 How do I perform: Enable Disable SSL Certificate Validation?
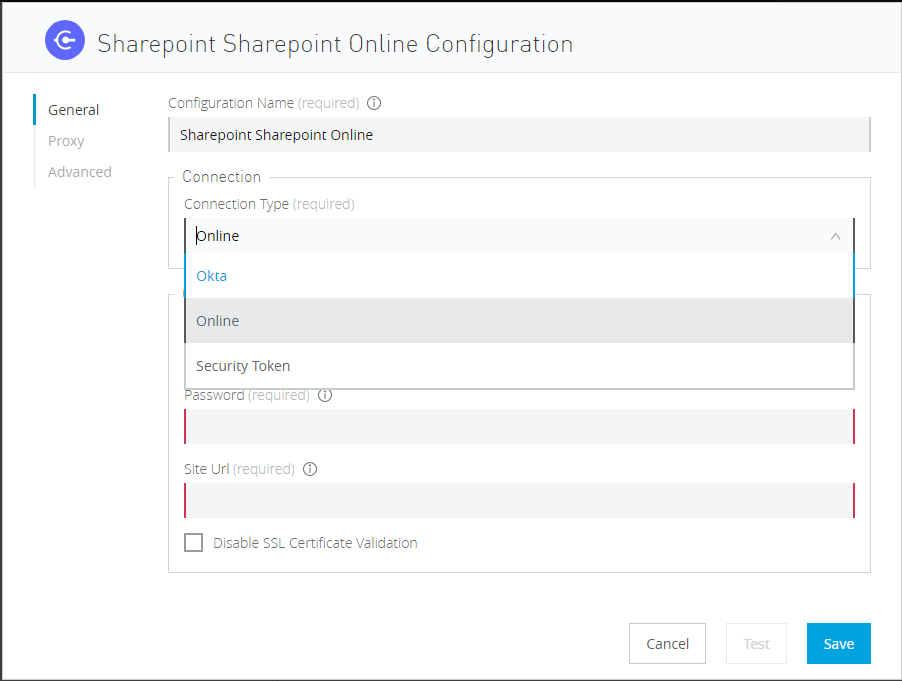tap(193, 542)
